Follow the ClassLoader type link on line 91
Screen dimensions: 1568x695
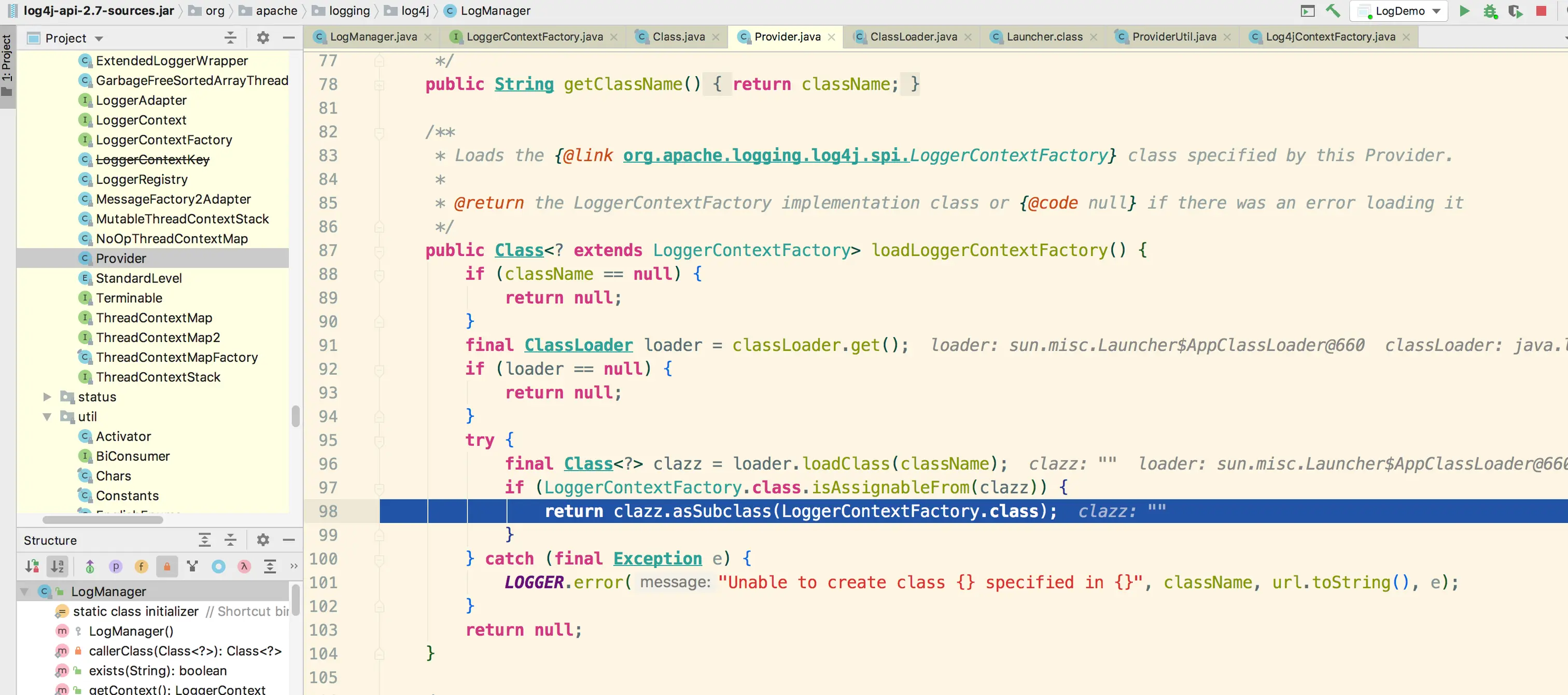pos(578,345)
